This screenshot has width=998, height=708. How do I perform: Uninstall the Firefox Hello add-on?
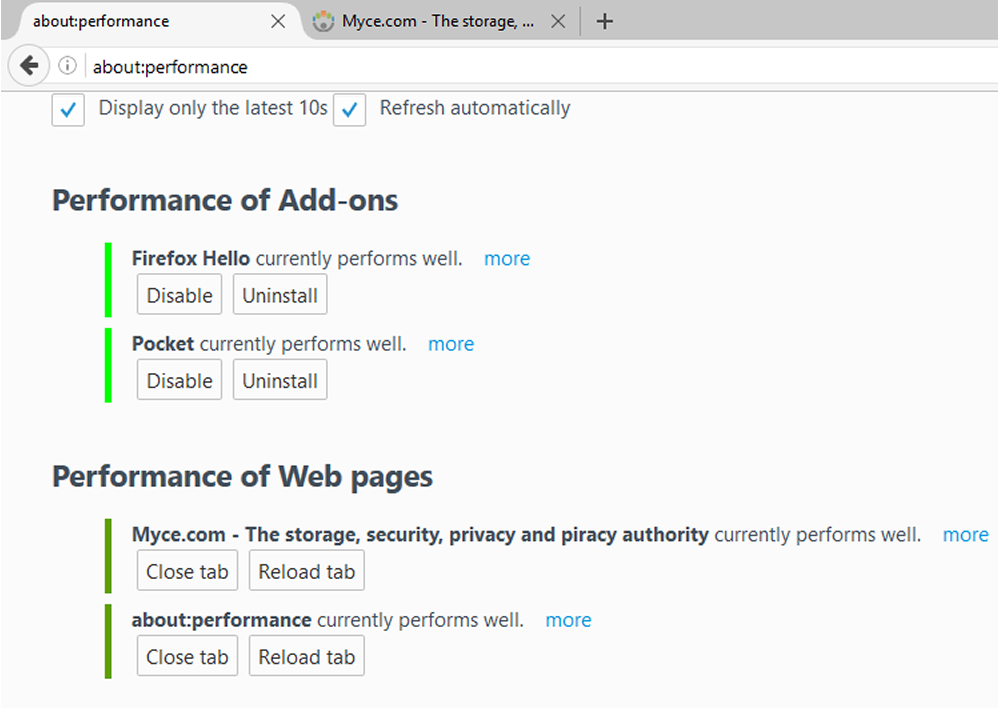point(280,295)
